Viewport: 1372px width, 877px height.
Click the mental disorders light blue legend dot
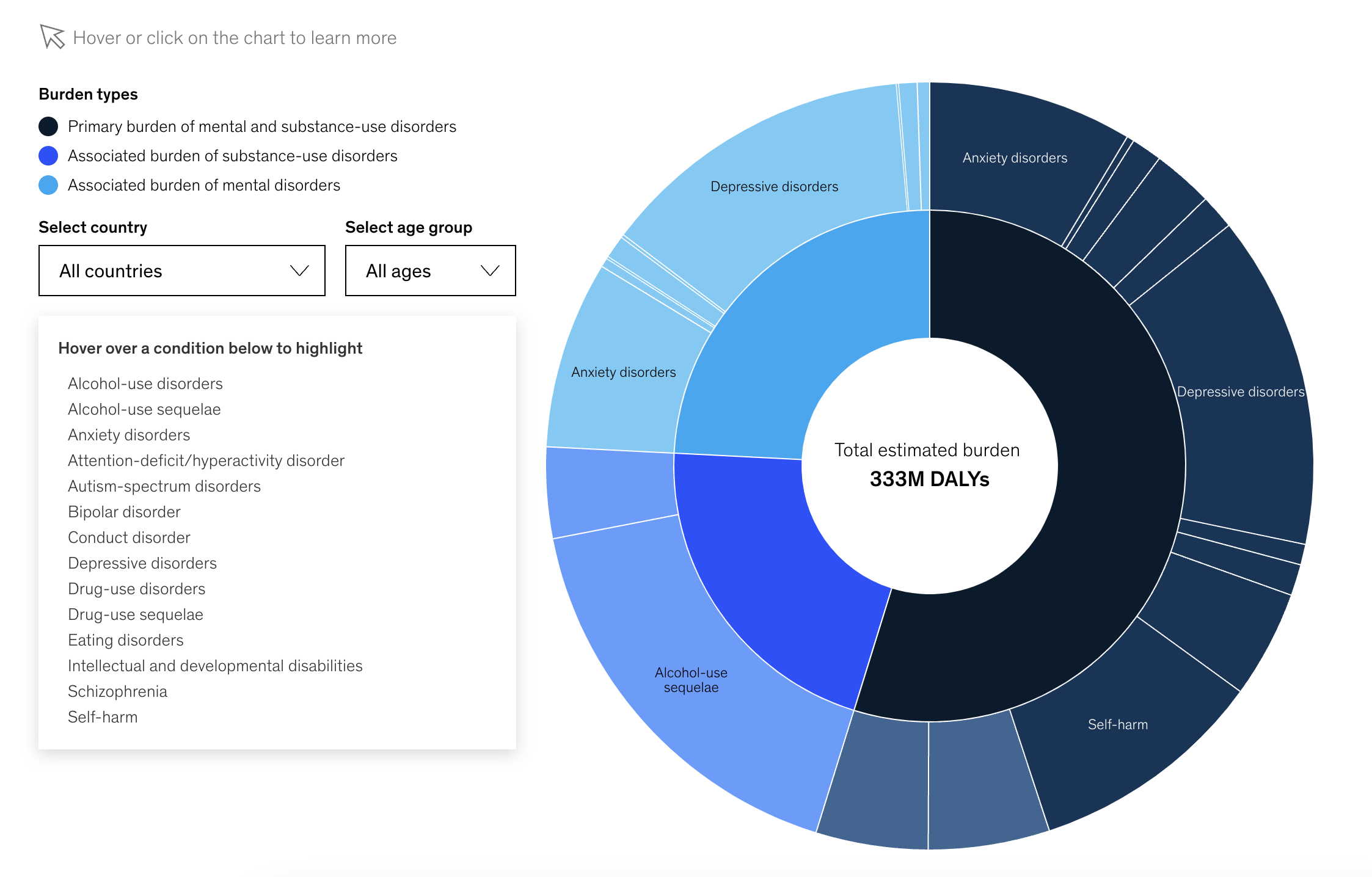48,185
